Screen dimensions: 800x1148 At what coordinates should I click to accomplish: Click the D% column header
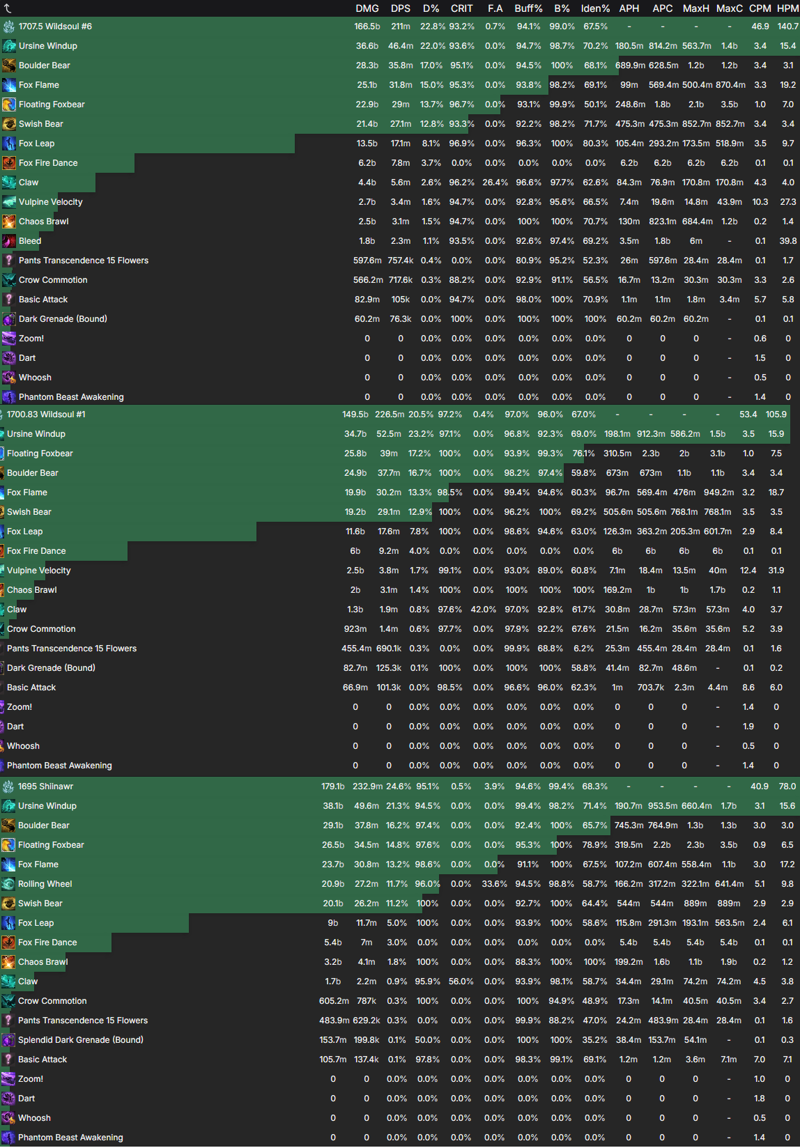431,9
